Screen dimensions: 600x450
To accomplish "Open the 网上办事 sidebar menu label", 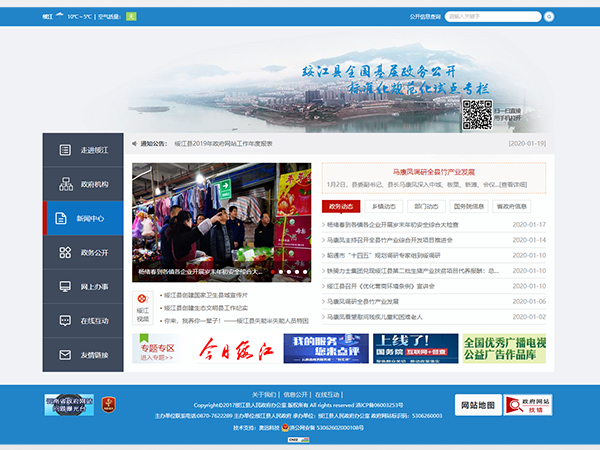I will tap(94, 287).
